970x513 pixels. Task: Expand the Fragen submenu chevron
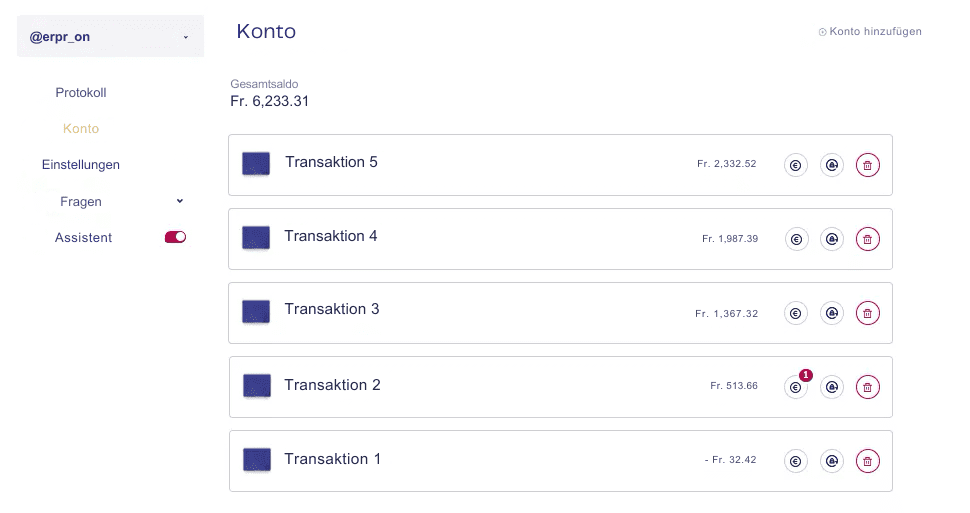click(180, 201)
